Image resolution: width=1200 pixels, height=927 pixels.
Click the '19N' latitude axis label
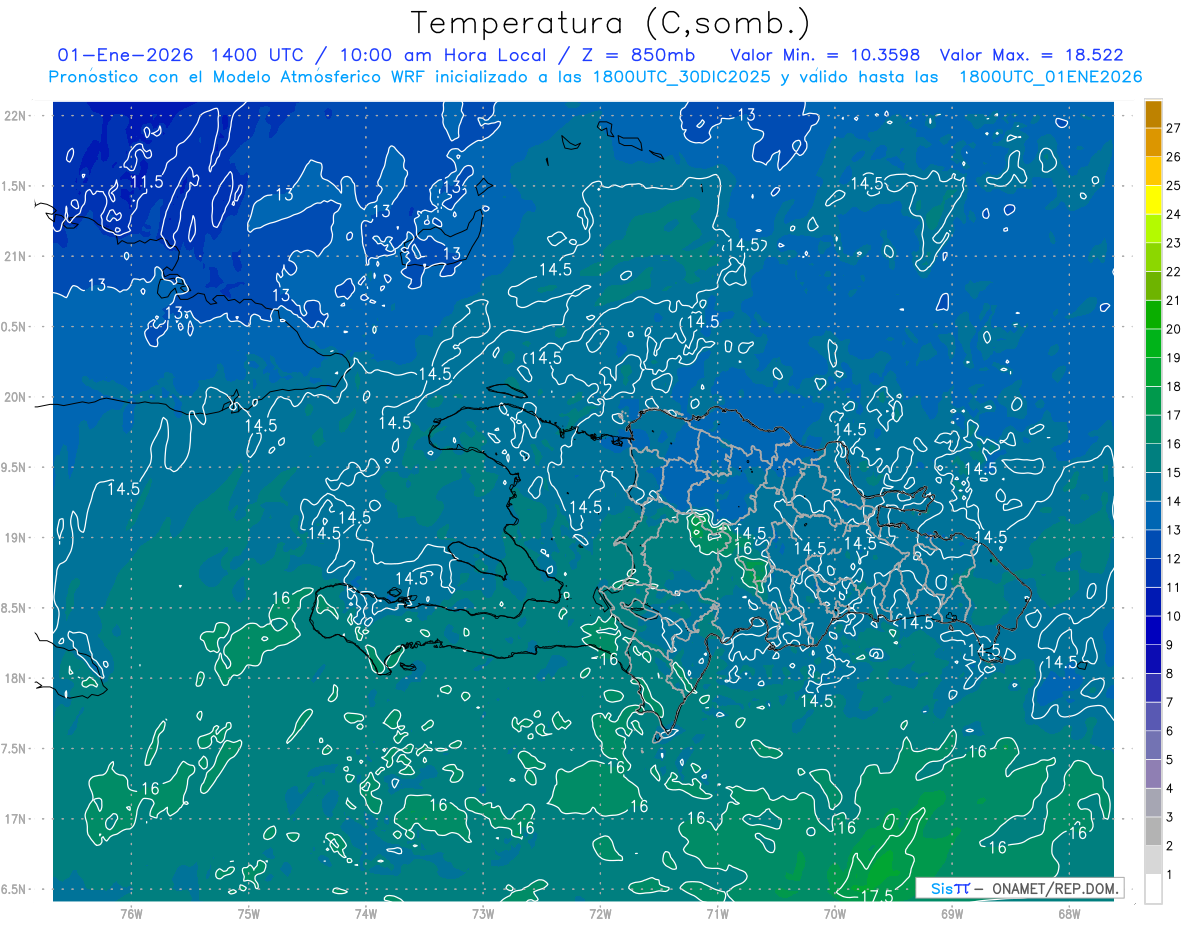tap(16, 538)
